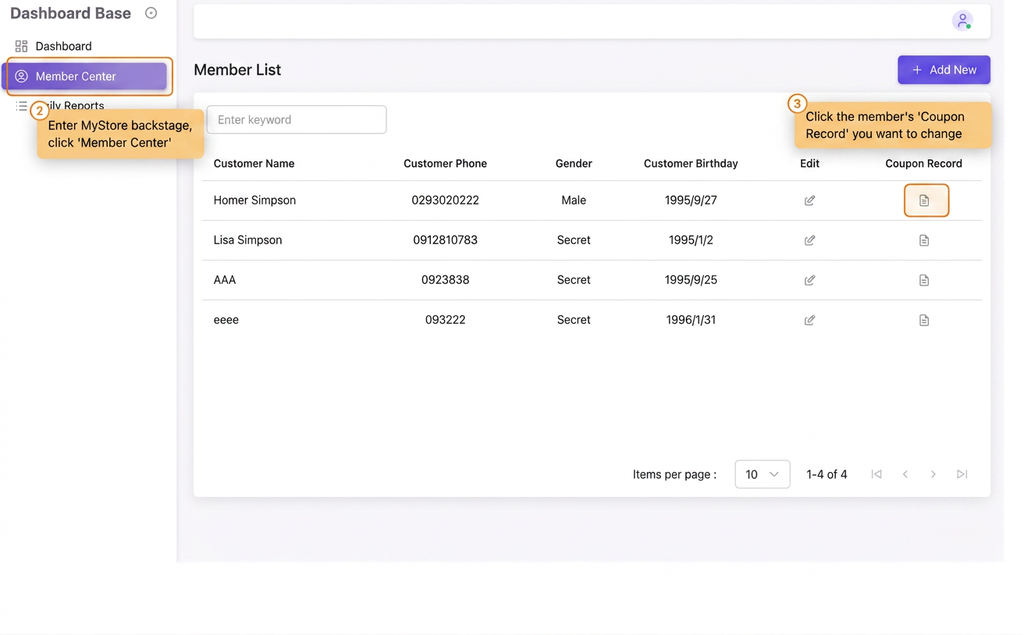
Task: Go to the previous page
Action: pos(905,474)
